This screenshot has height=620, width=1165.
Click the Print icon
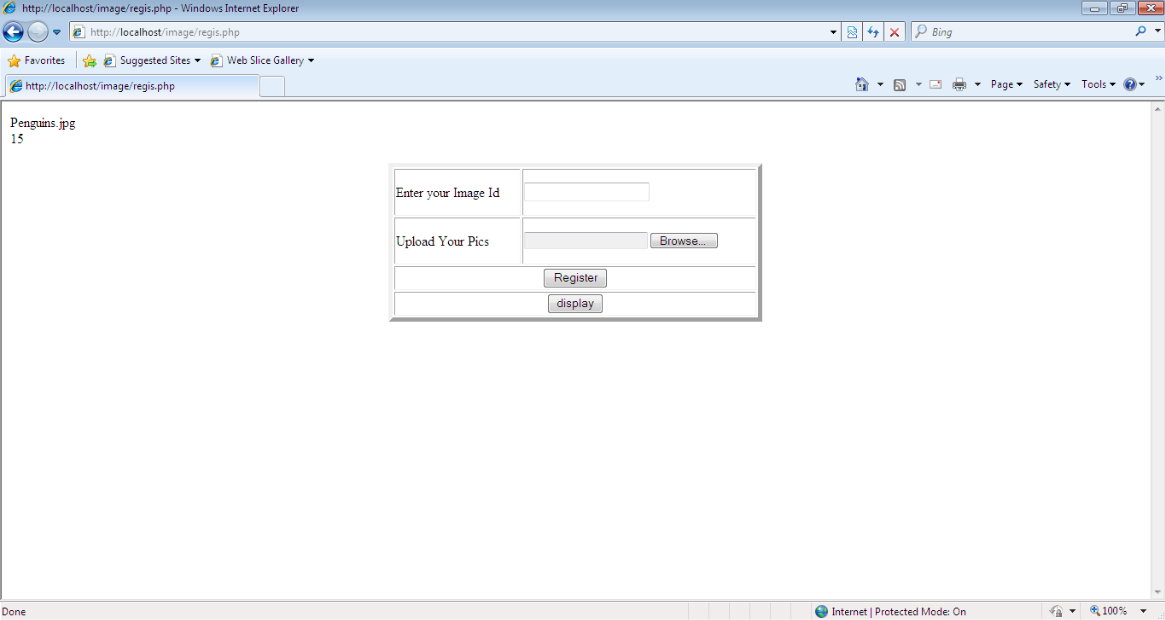click(x=958, y=84)
